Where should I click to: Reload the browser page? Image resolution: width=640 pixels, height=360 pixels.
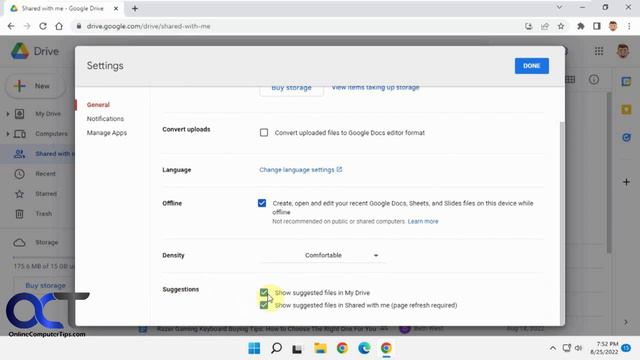tap(43, 26)
